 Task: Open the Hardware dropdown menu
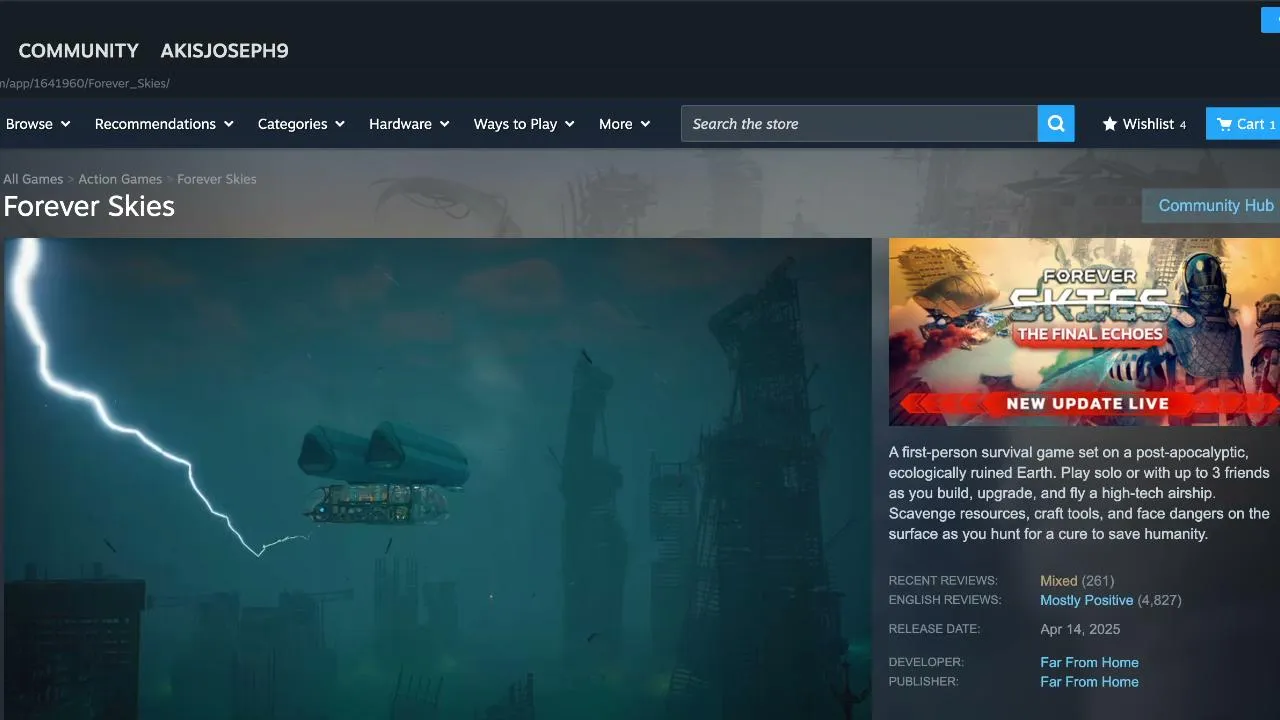click(x=409, y=124)
